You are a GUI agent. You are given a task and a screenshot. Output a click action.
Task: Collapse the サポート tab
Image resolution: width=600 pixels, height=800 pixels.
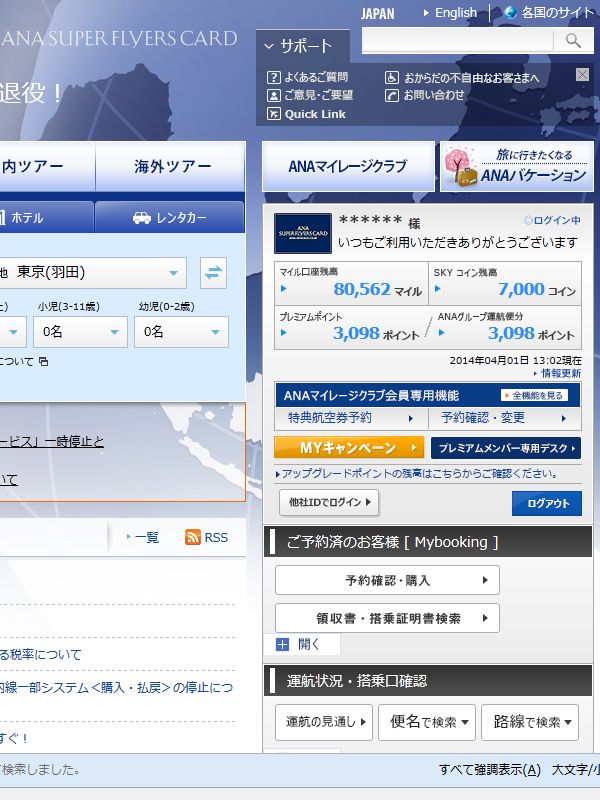(x=303, y=46)
